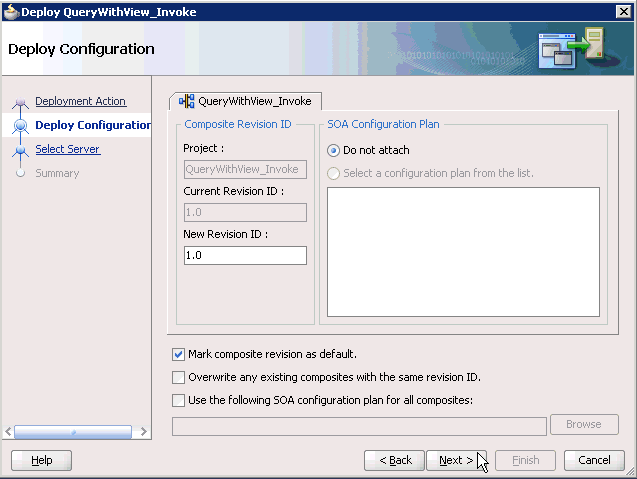Select a configuration plan from the list radio
637x479 pixels.
click(333, 173)
